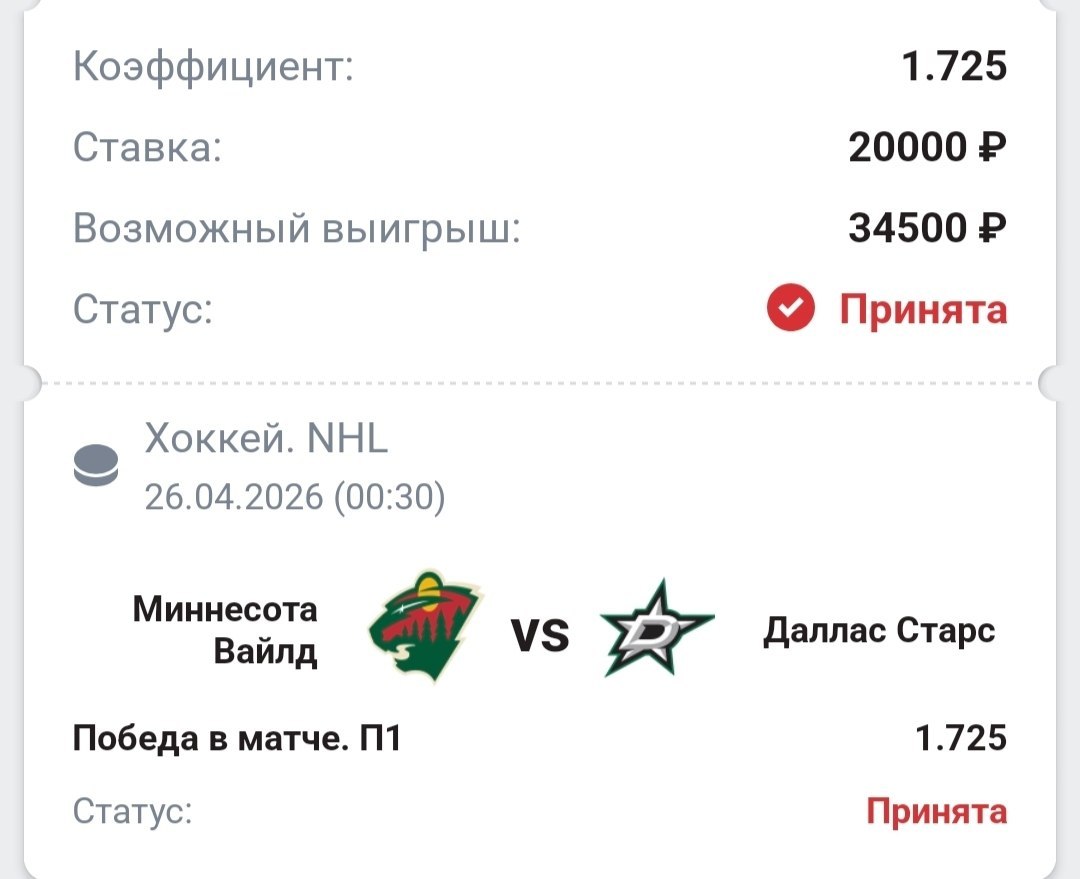Click the top coefficient value 1.725
The width and height of the screenshot is (1080, 879).
[x=953, y=67]
